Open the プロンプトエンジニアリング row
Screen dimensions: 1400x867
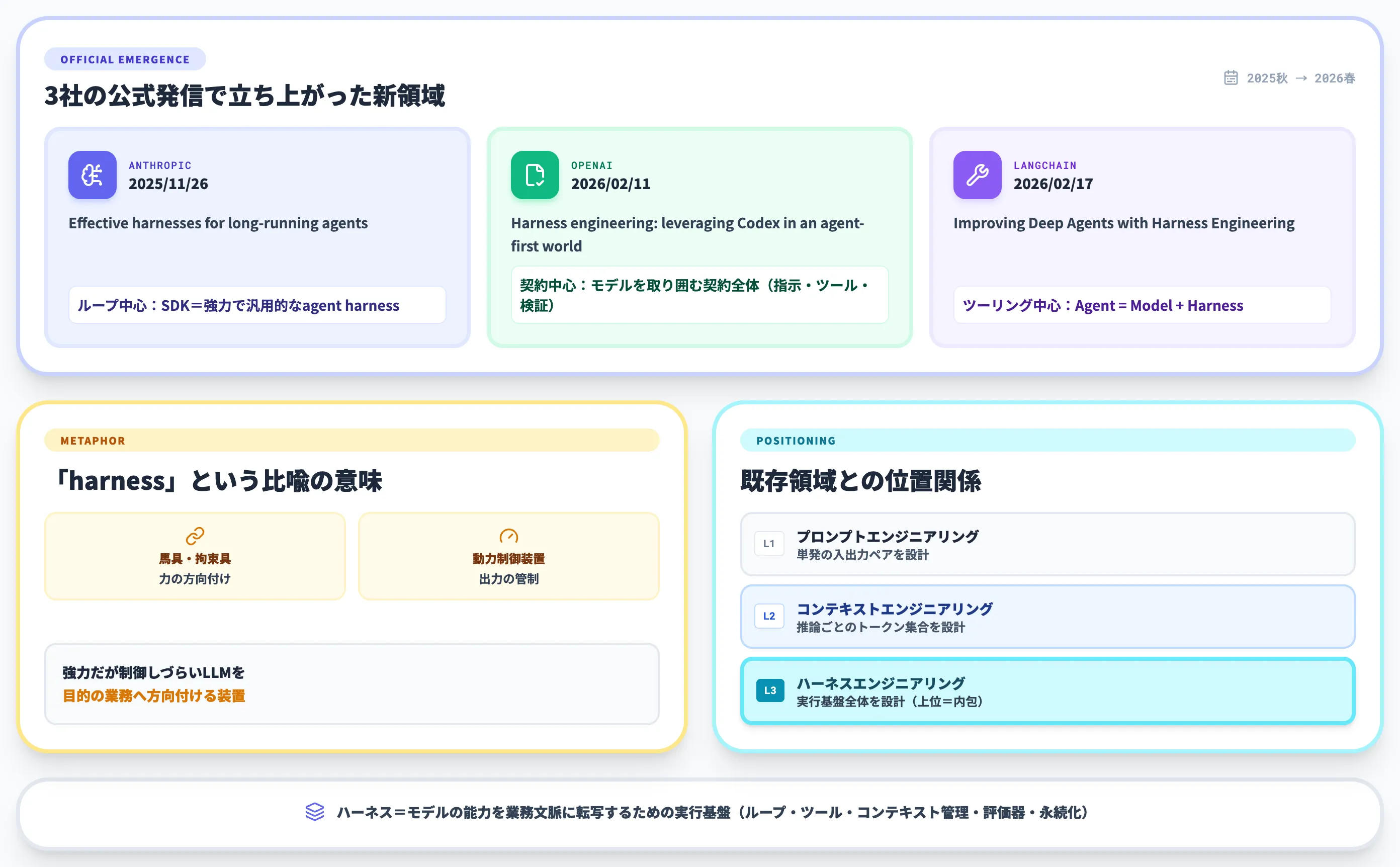click(1048, 544)
